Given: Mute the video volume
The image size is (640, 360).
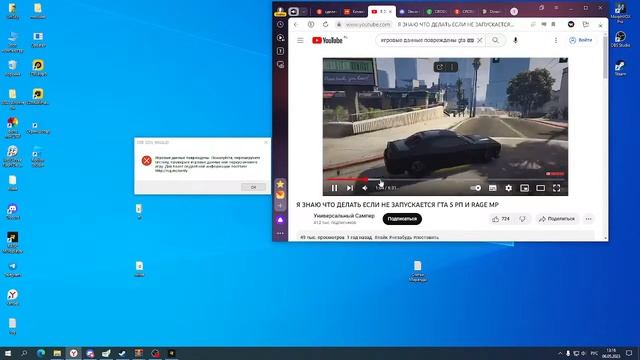Looking at the screenshot, I should 365,188.
